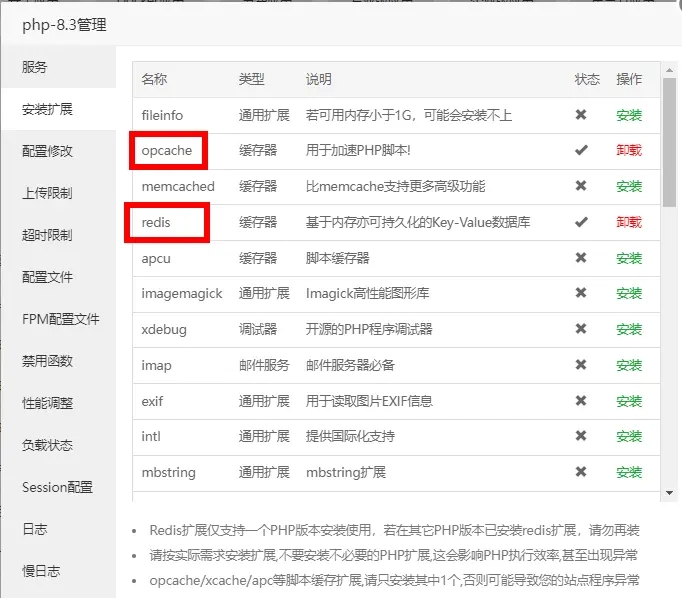Click the X status icon for fileinfo

[x=581, y=114]
